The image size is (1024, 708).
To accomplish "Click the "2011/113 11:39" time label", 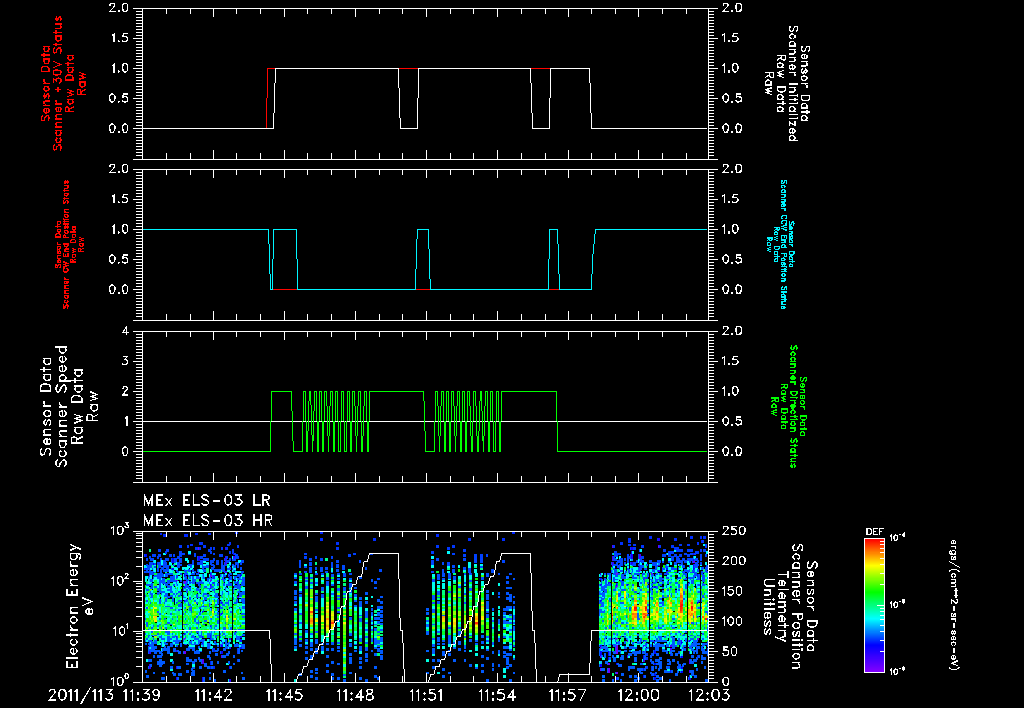I will pos(102,695).
